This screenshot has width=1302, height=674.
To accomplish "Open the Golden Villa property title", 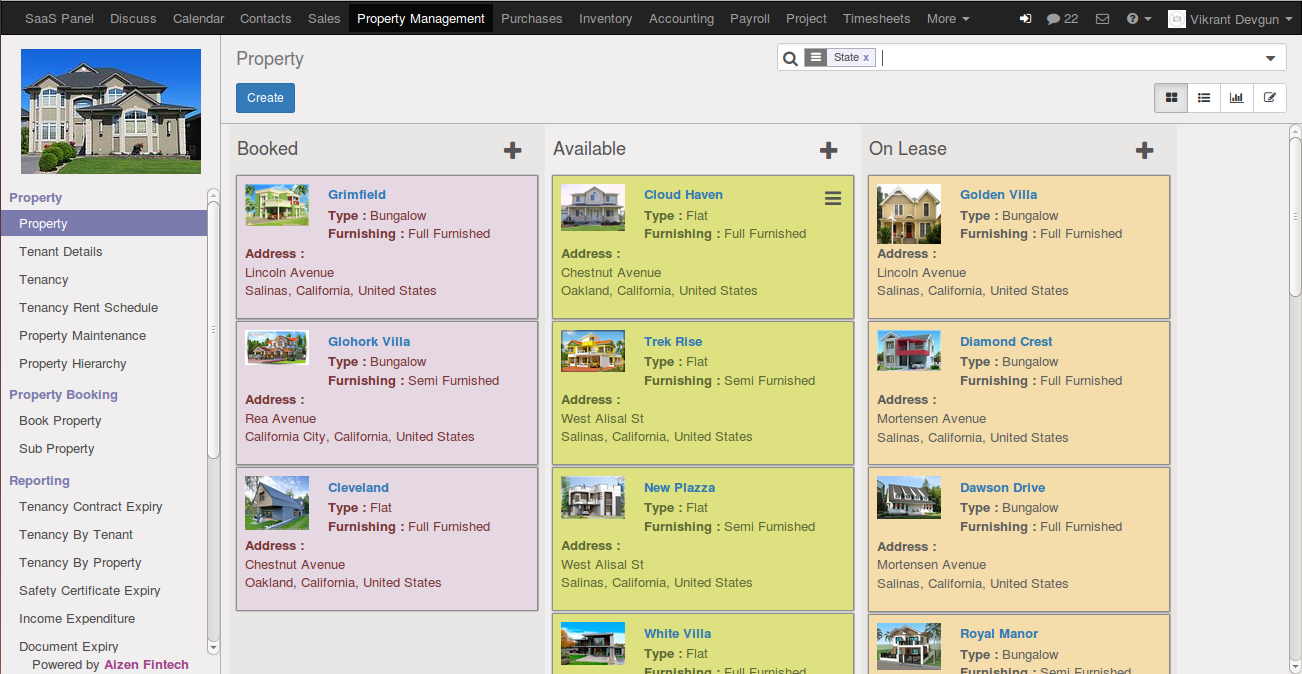I will coord(998,195).
